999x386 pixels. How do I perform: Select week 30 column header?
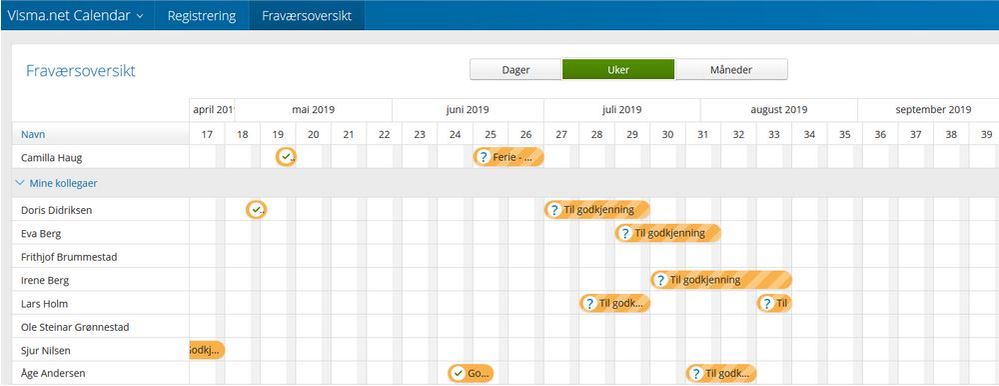pos(668,134)
